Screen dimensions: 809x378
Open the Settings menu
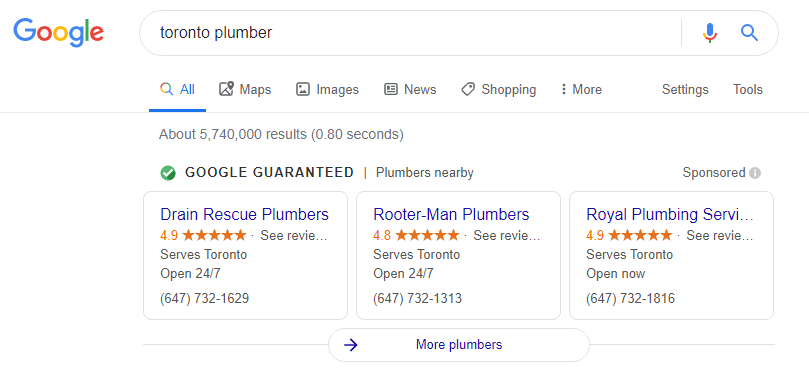click(685, 90)
